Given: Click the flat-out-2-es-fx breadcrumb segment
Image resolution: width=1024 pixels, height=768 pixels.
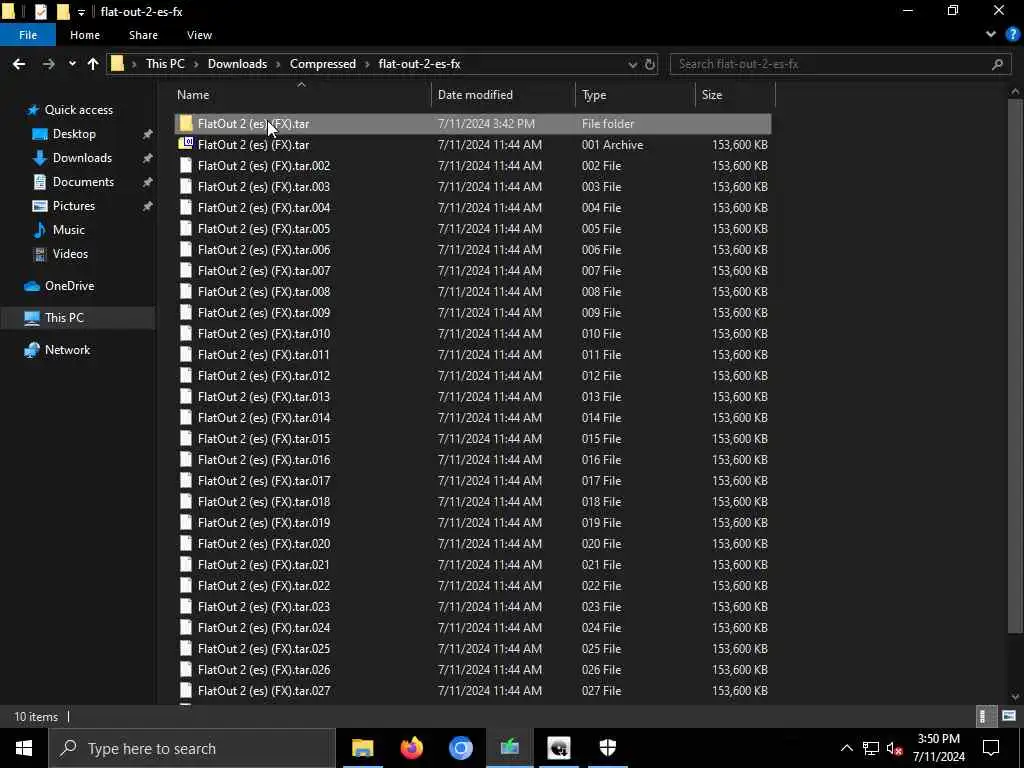Looking at the screenshot, I should click(x=419, y=64).
